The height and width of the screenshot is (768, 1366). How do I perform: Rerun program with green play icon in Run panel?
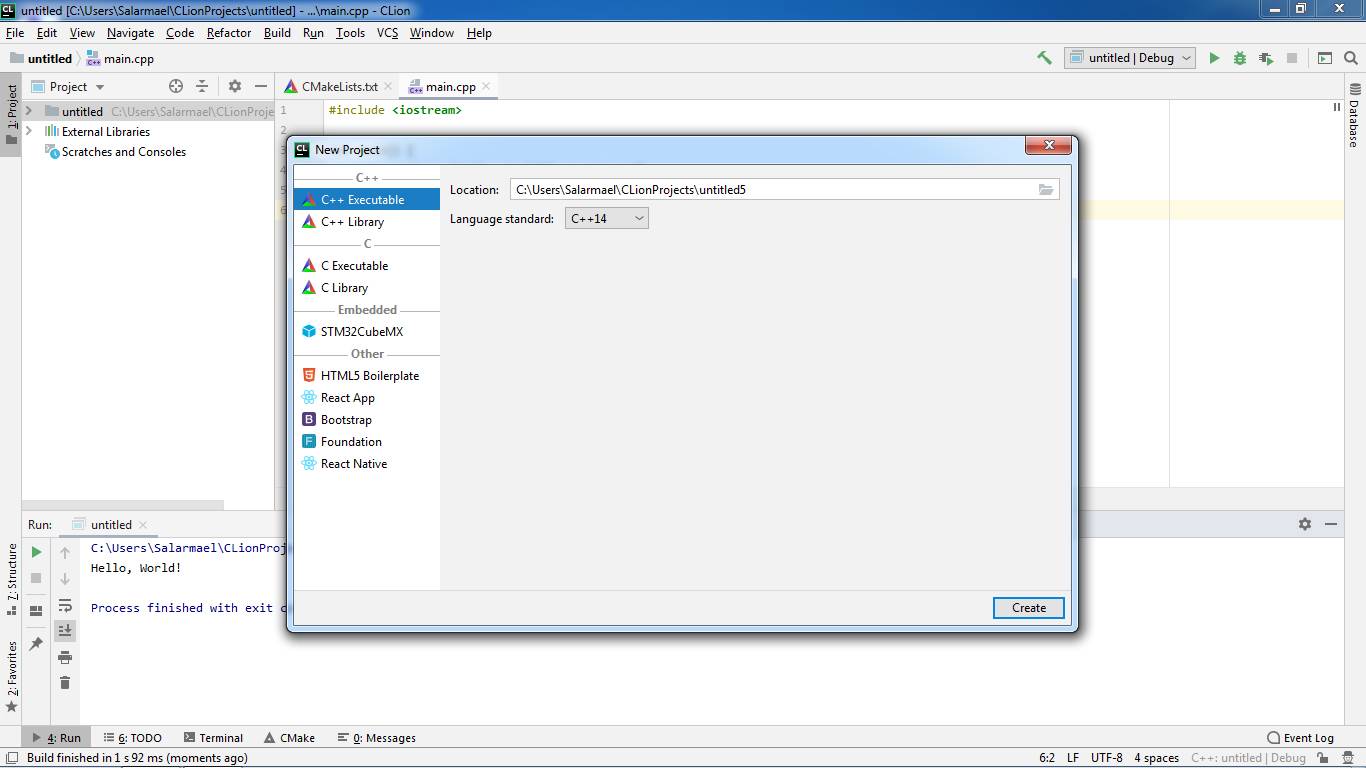point(36,552)
